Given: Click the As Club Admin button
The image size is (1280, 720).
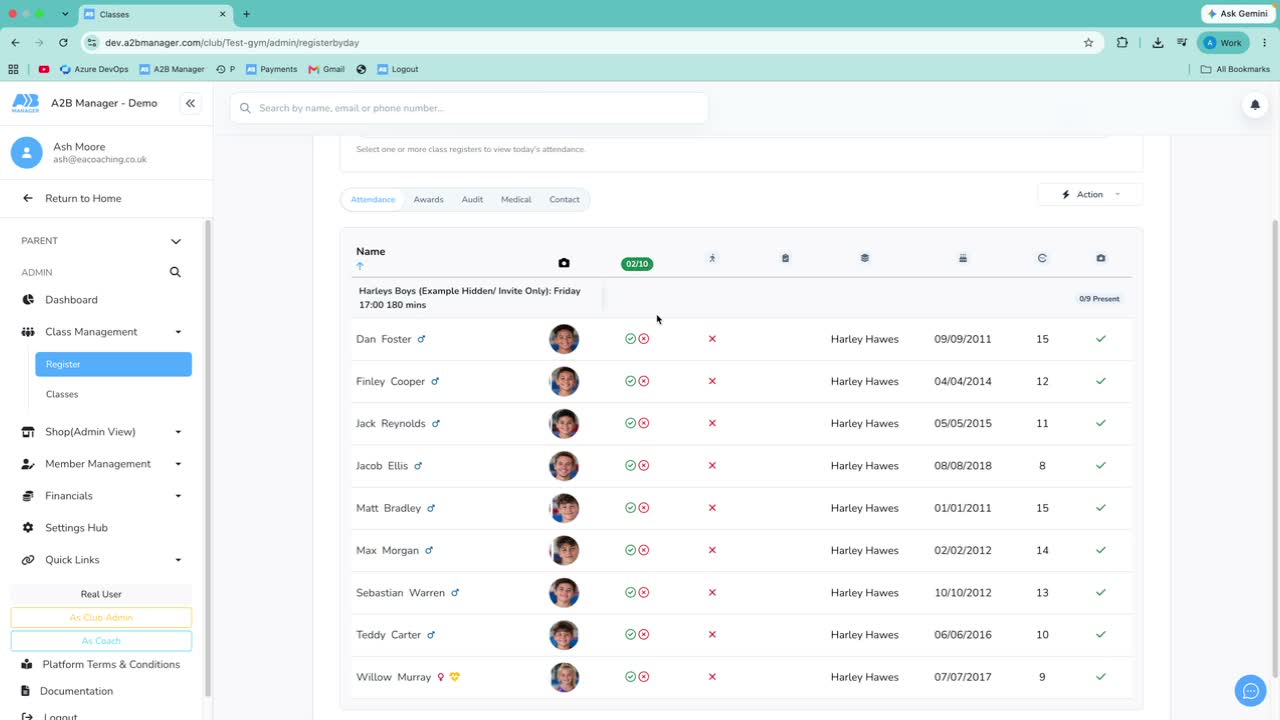Looking at the screenshot, I should click(101, 618).
